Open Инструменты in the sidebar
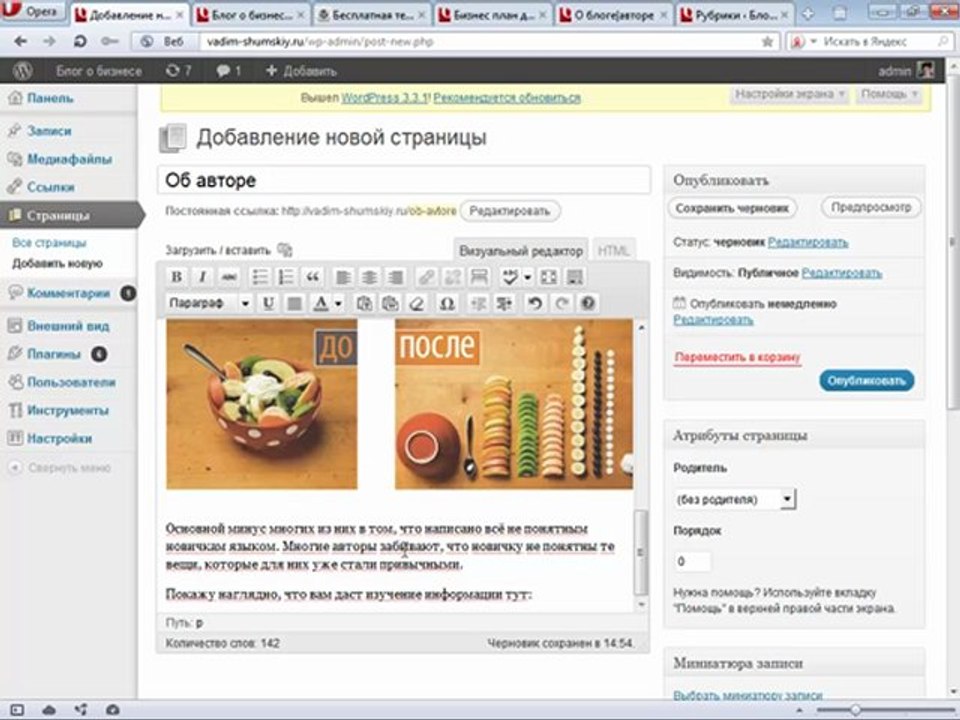This screenshot has width=960, height=720. [69, 410]
